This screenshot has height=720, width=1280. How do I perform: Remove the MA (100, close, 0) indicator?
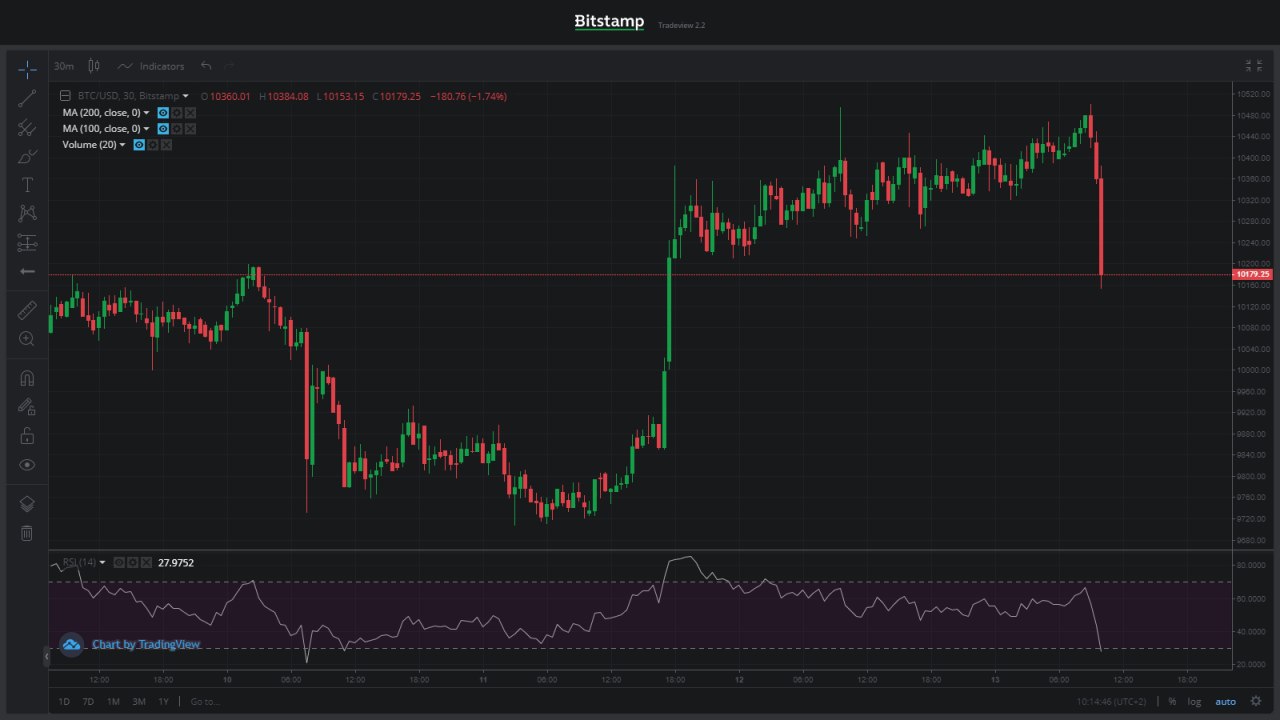(x=190, y=129)
